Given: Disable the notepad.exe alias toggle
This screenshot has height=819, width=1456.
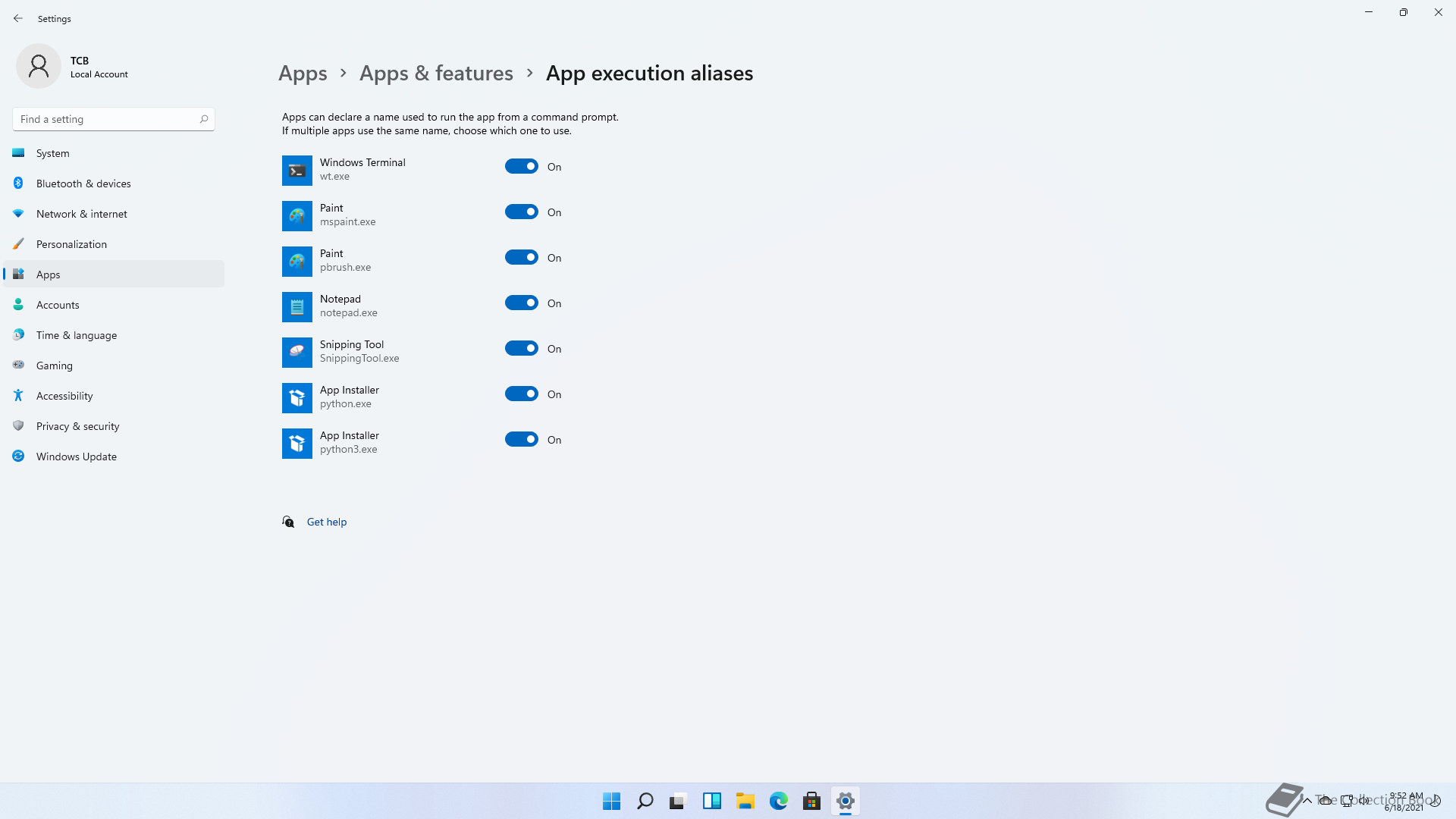Looking at the screenshot, I should pyautogui.click(x=522, y=303).
